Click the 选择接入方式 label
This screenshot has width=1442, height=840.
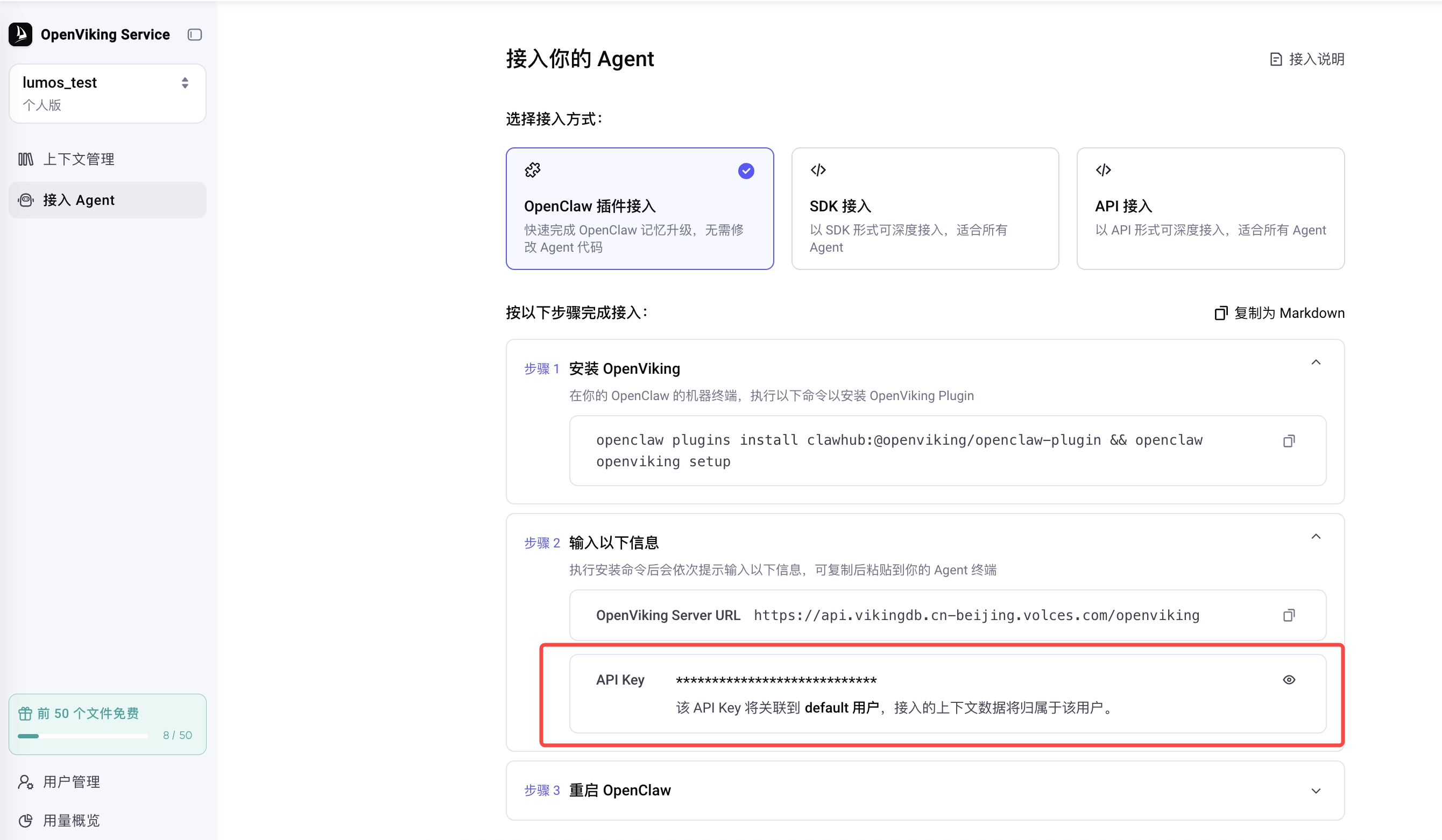(x=555, y=119)
